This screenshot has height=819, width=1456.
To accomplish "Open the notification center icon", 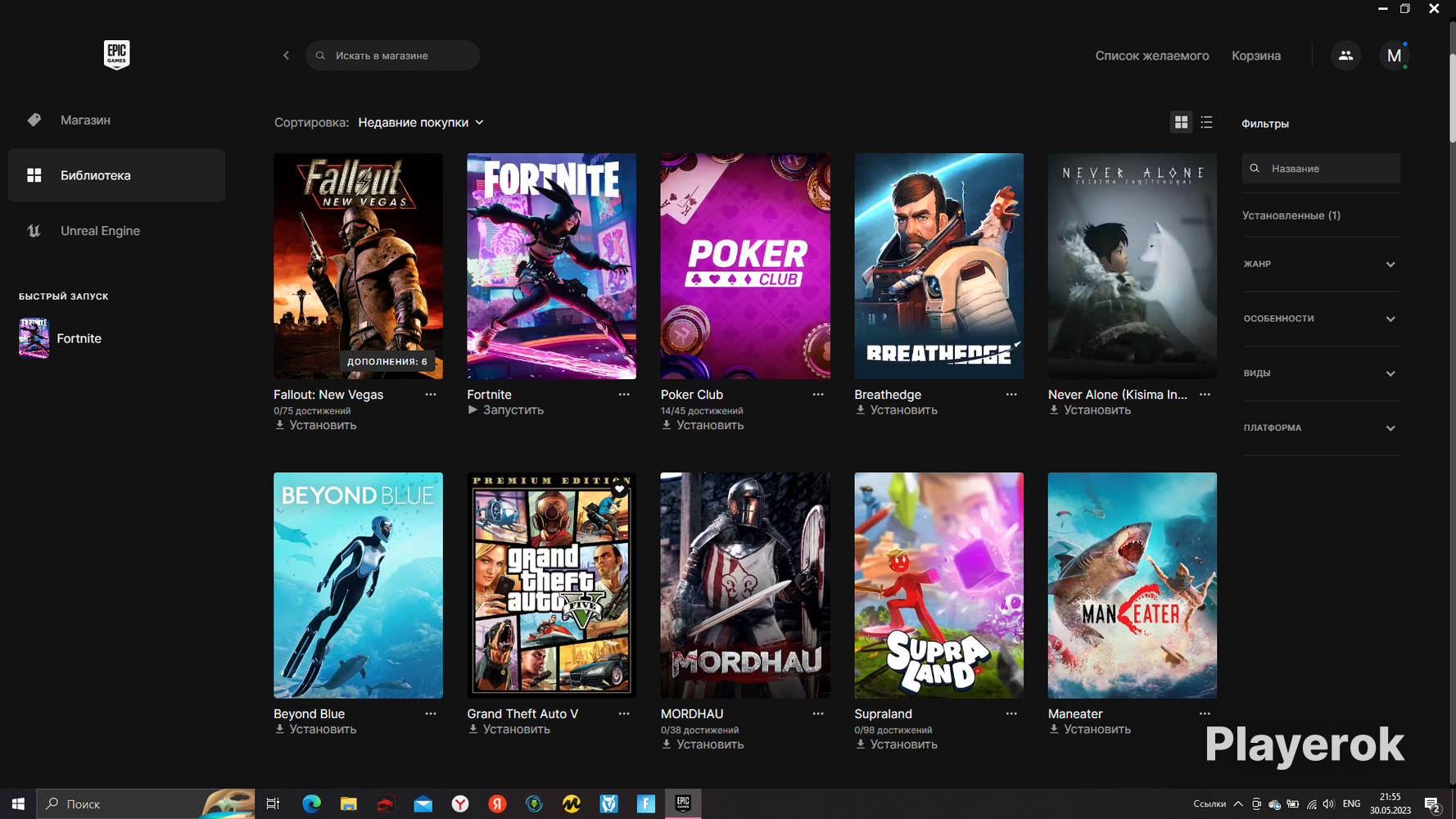I will pos(1432,804).
